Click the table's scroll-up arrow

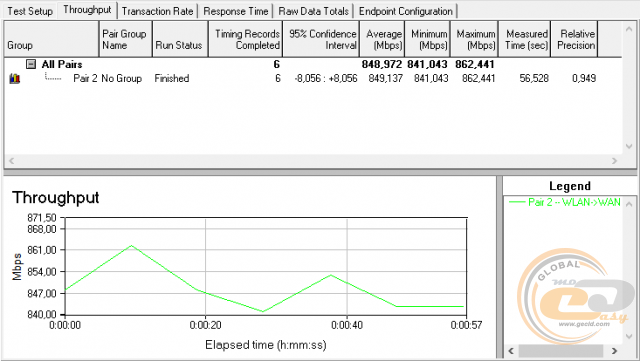coord(629,29)
